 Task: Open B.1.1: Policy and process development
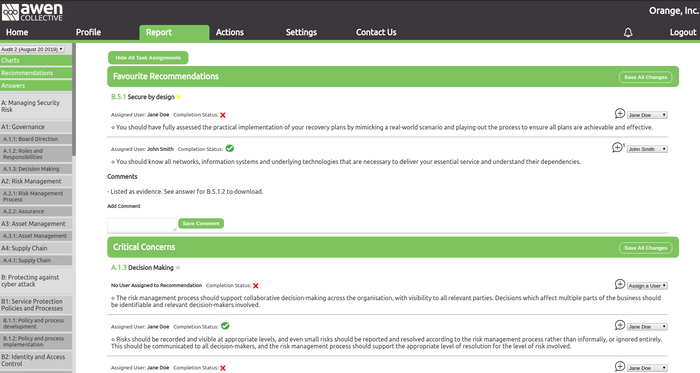pos(37,323)
